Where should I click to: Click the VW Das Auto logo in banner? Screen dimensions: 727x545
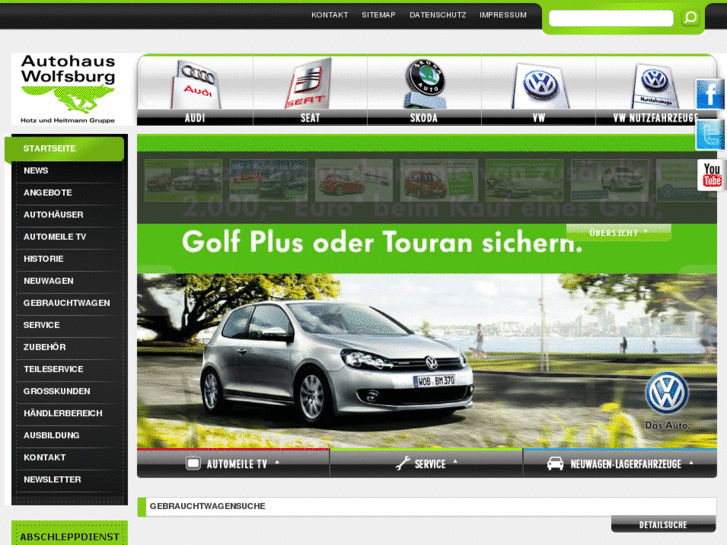tap(667, 400)
